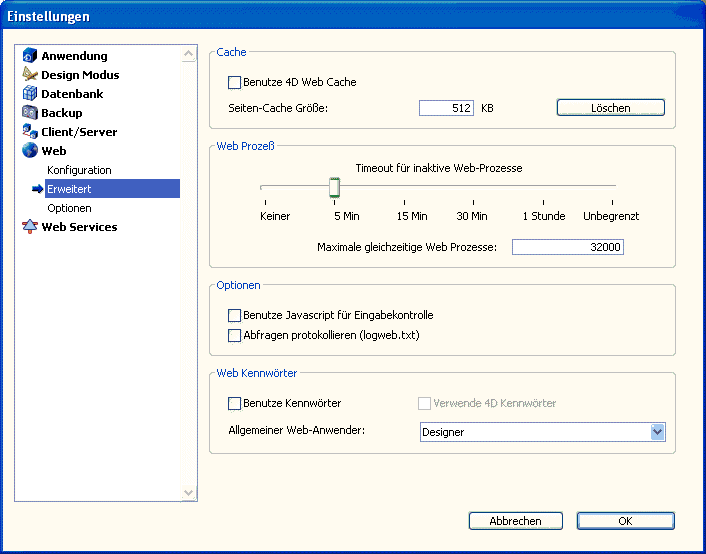The width and height of the screenshot is (706, 554).
Task: Toggle Benutze Javascript für Eingabekontrolle
Action: click(x=235, y=315)
